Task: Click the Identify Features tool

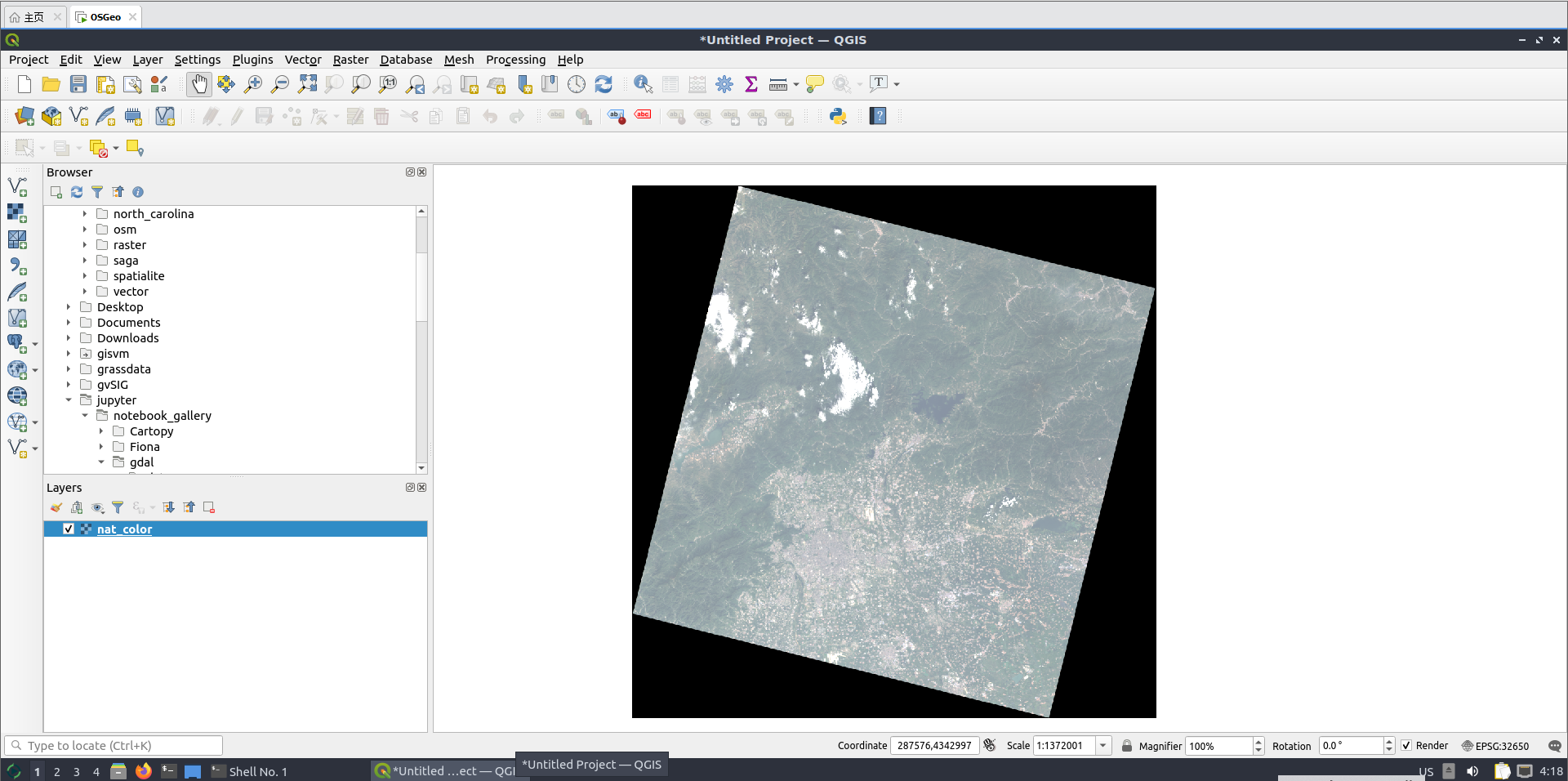Action: pyautogui.click(x=643, y=84)
